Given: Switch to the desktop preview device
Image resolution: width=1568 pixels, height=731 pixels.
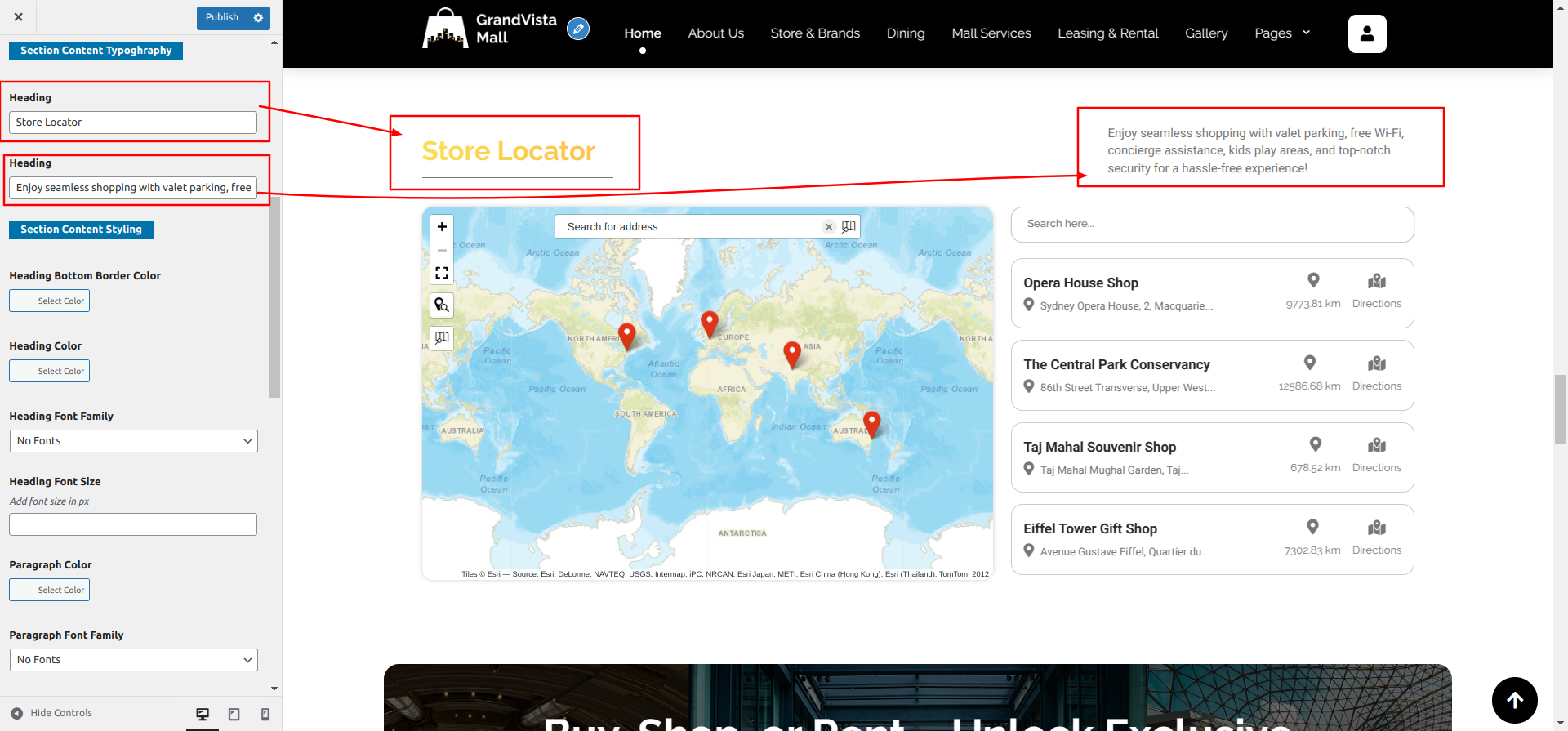Looking at the screenshot, I should tap(203, 714).
